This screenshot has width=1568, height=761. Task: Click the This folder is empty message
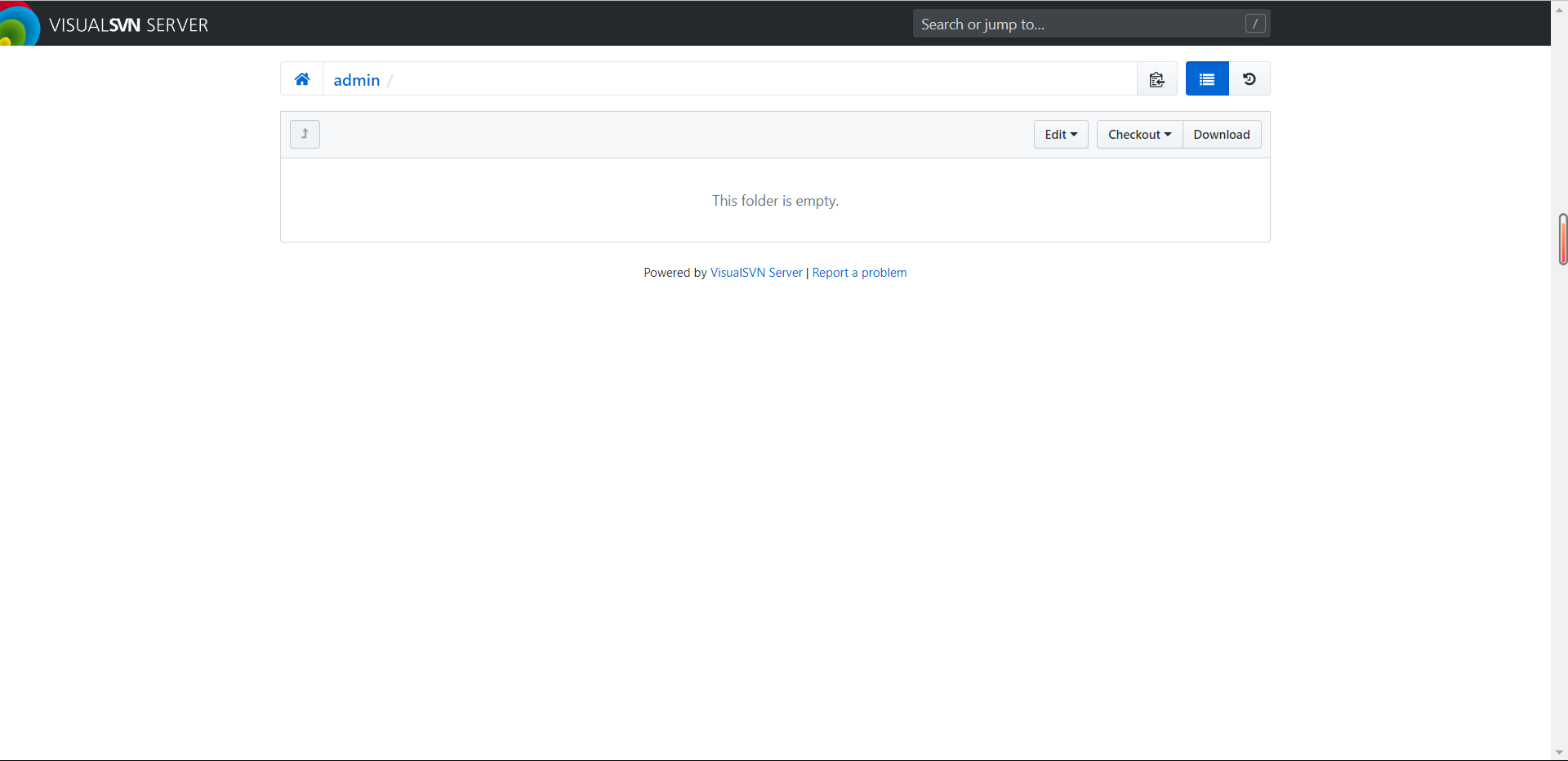click(x=775, y=201)
